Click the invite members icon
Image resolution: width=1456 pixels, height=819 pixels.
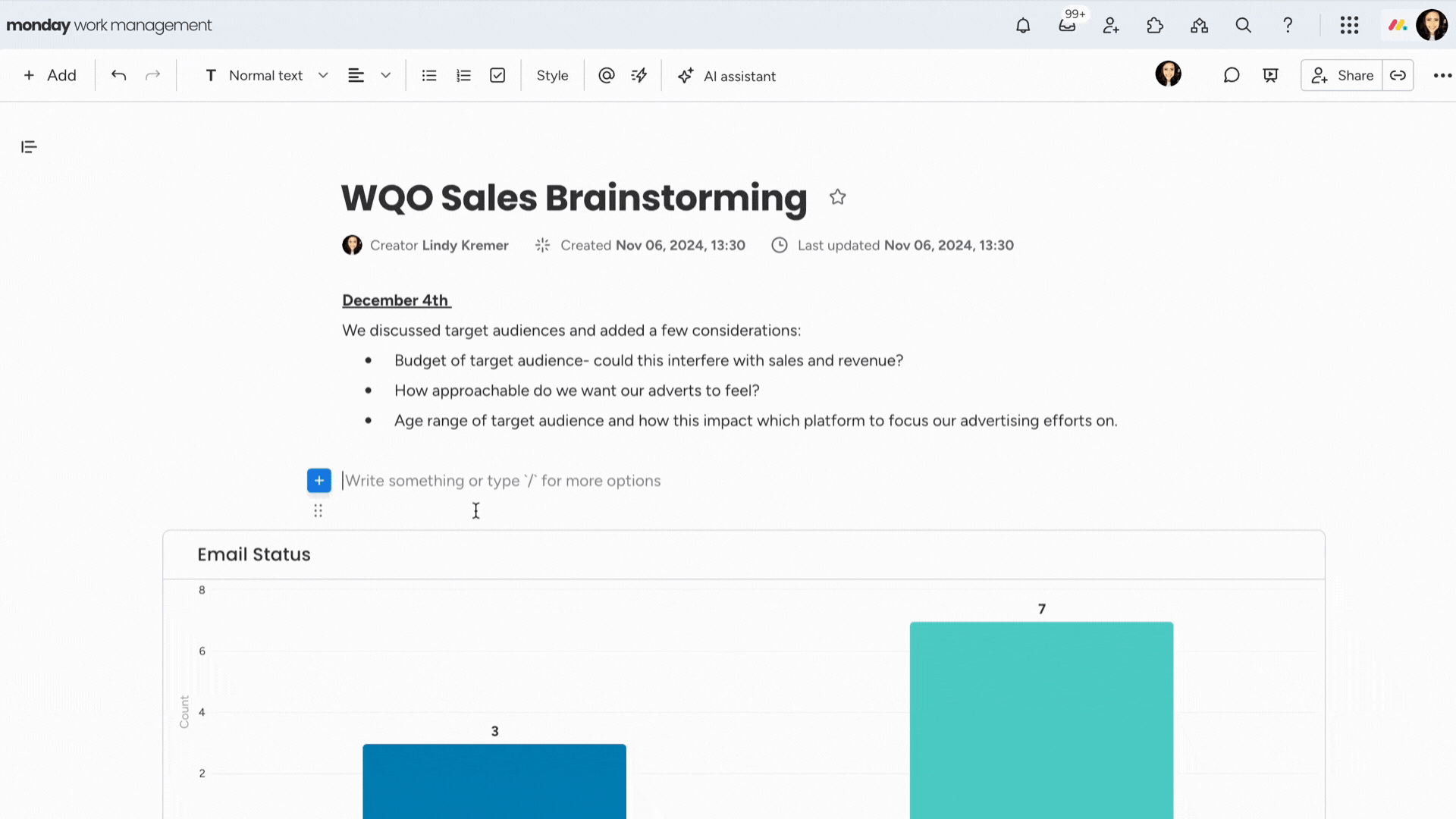(1111, 25)
